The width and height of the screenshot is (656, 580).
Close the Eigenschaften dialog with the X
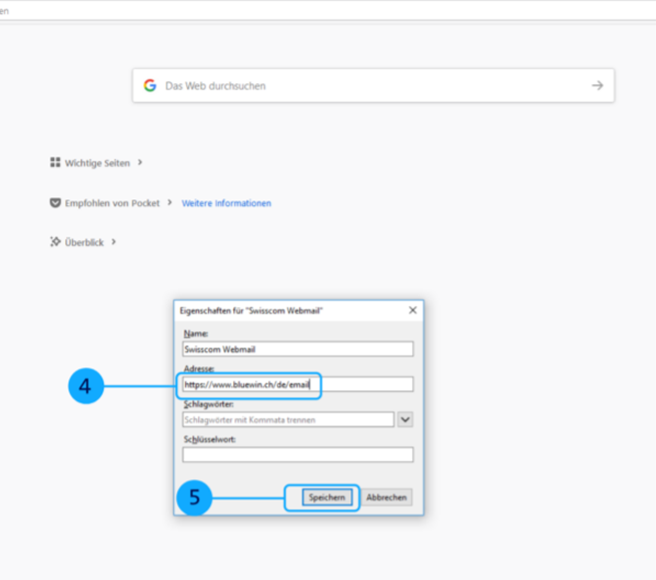pyautogui.click(x=412, y=311)
